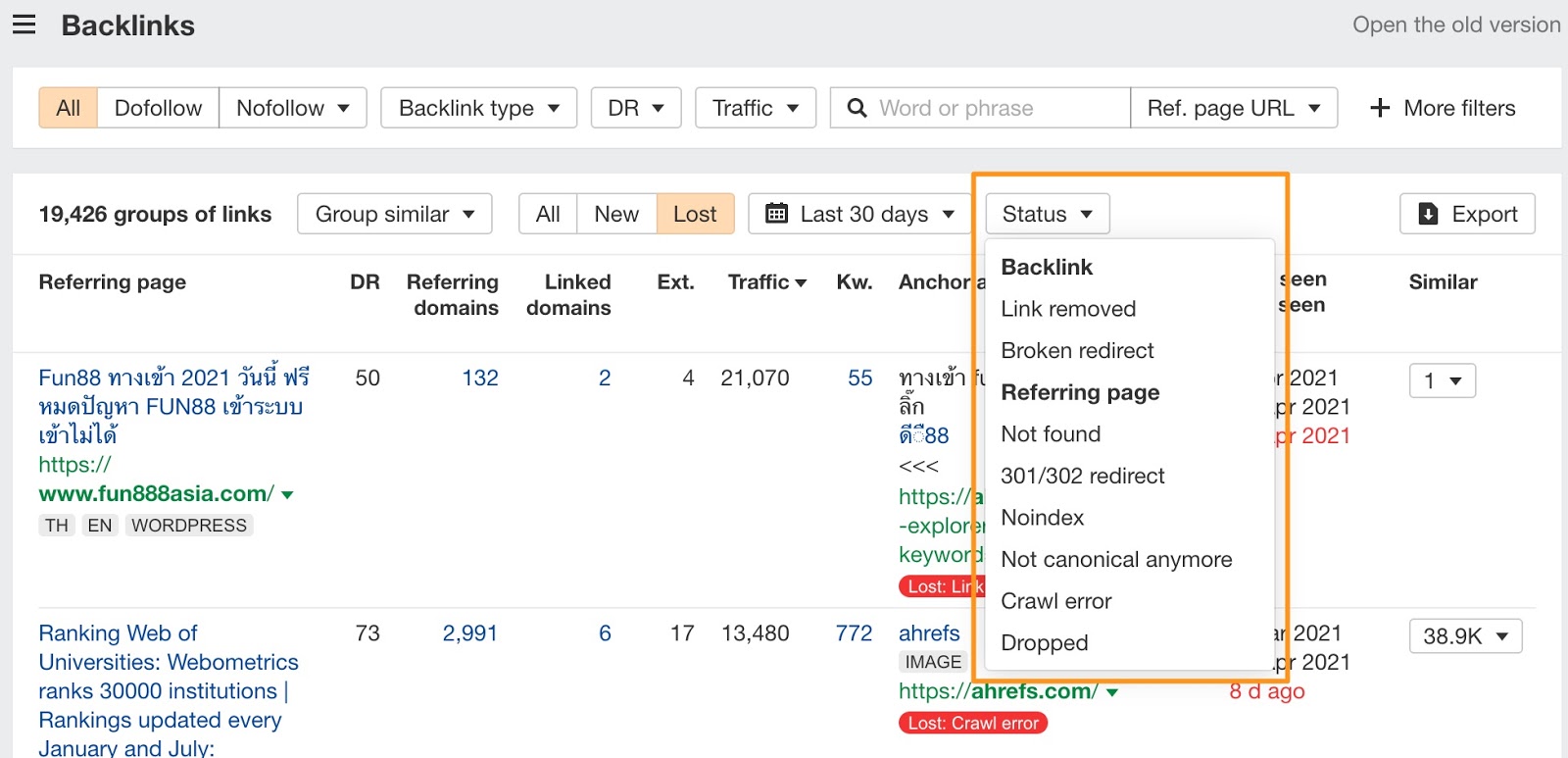Expand the ahrefs.com URL arrow
This screenshot has height=758, width=1568.
point(1112,692)
